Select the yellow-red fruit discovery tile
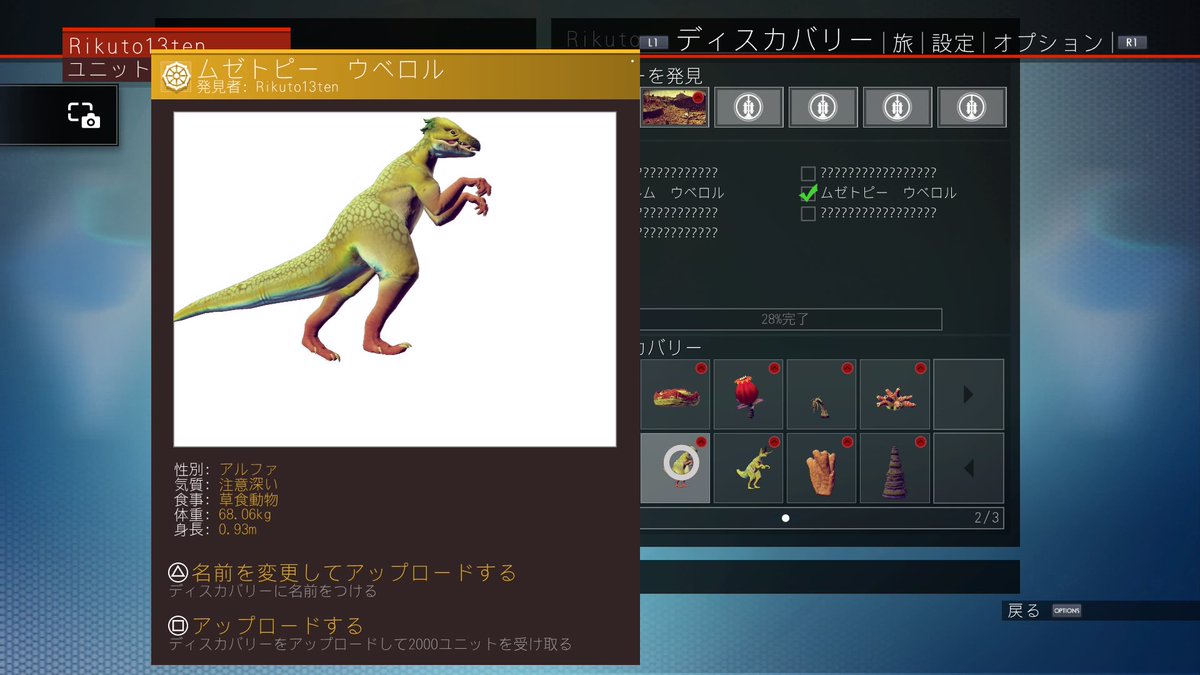The width and height of the screenshot is (1200, 675). (x=675, y=395)
